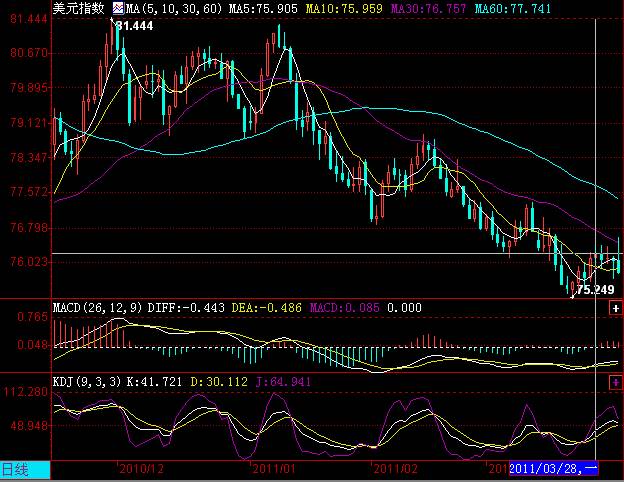This screenshot has height=482, width=624.
Task: Click the 0.765 MACD axis label
Action: tap(32, 317)
